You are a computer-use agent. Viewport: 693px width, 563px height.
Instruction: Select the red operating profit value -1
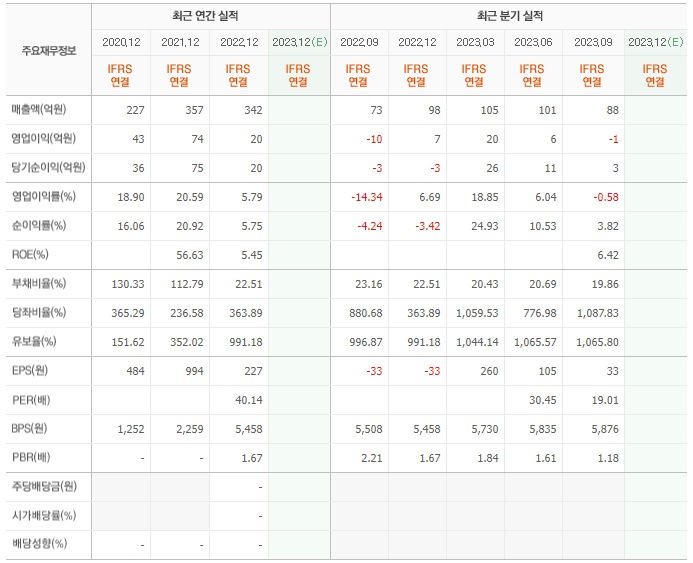613,139
